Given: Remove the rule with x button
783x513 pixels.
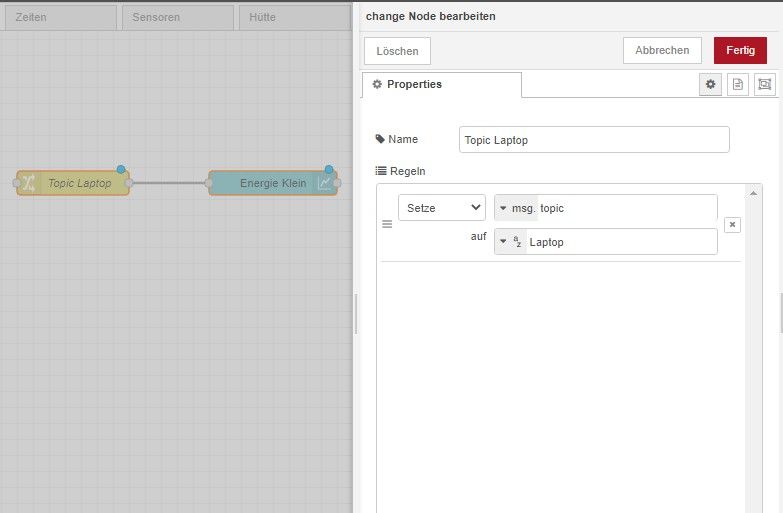Looking at the screenshot, I should pyautogui.click(x=732, y=225).
